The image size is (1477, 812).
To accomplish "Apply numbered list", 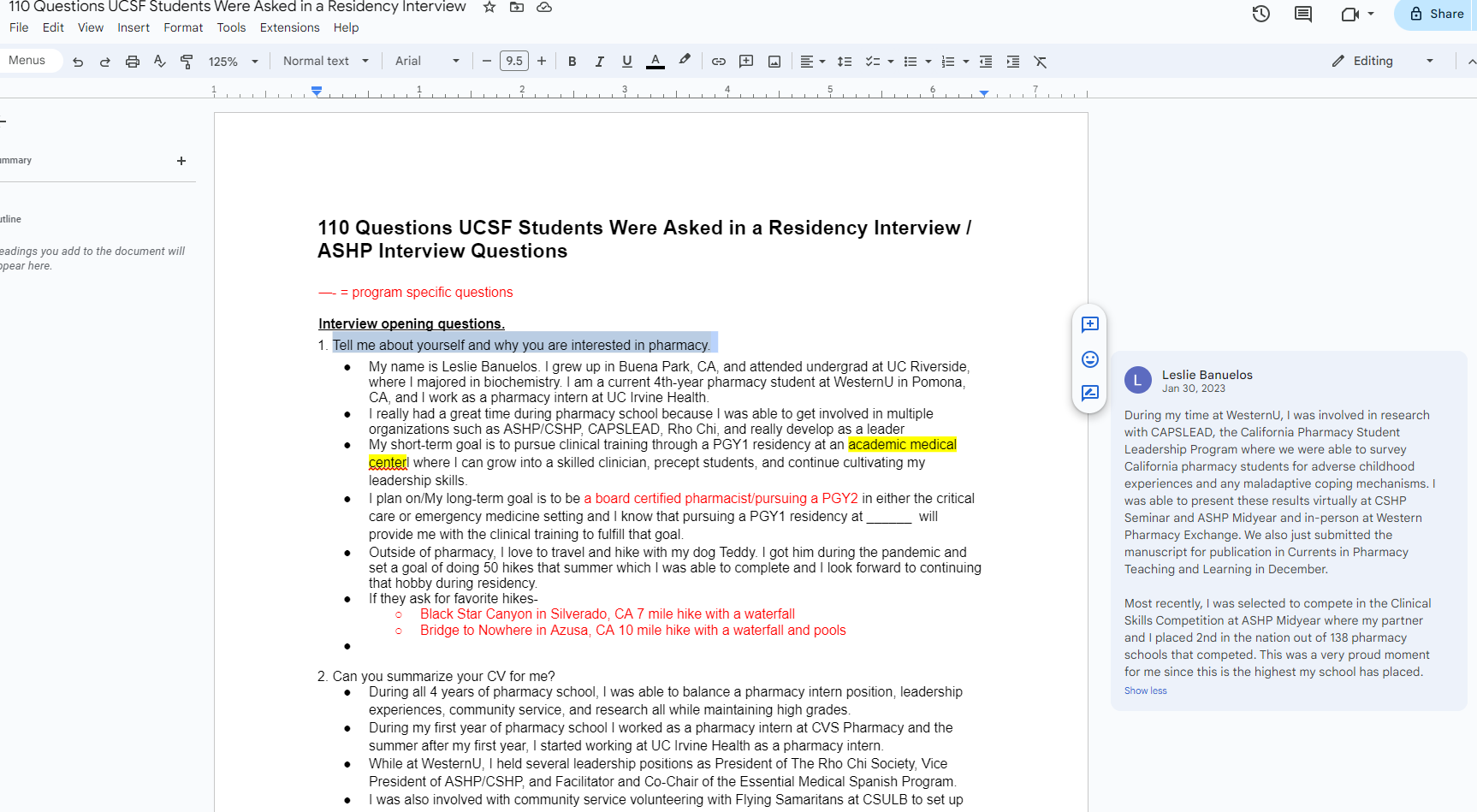I will point(948,62).
